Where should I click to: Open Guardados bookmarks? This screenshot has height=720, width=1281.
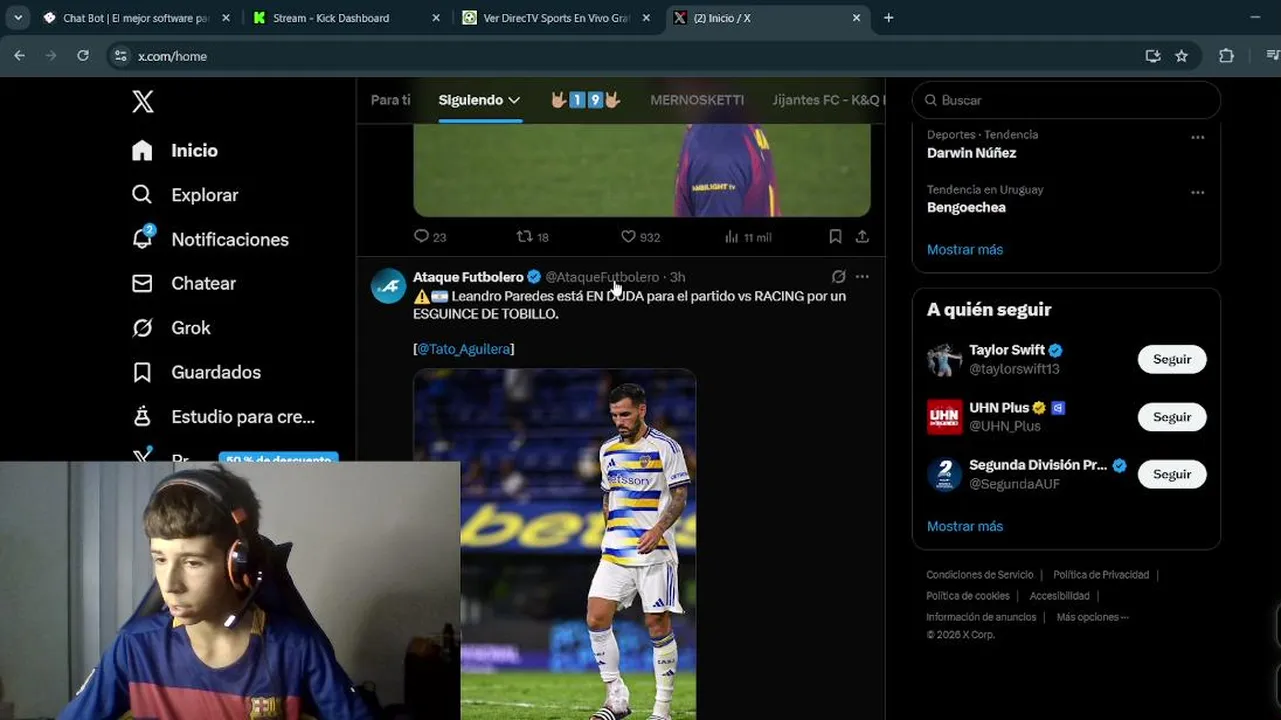pos(196,372)
